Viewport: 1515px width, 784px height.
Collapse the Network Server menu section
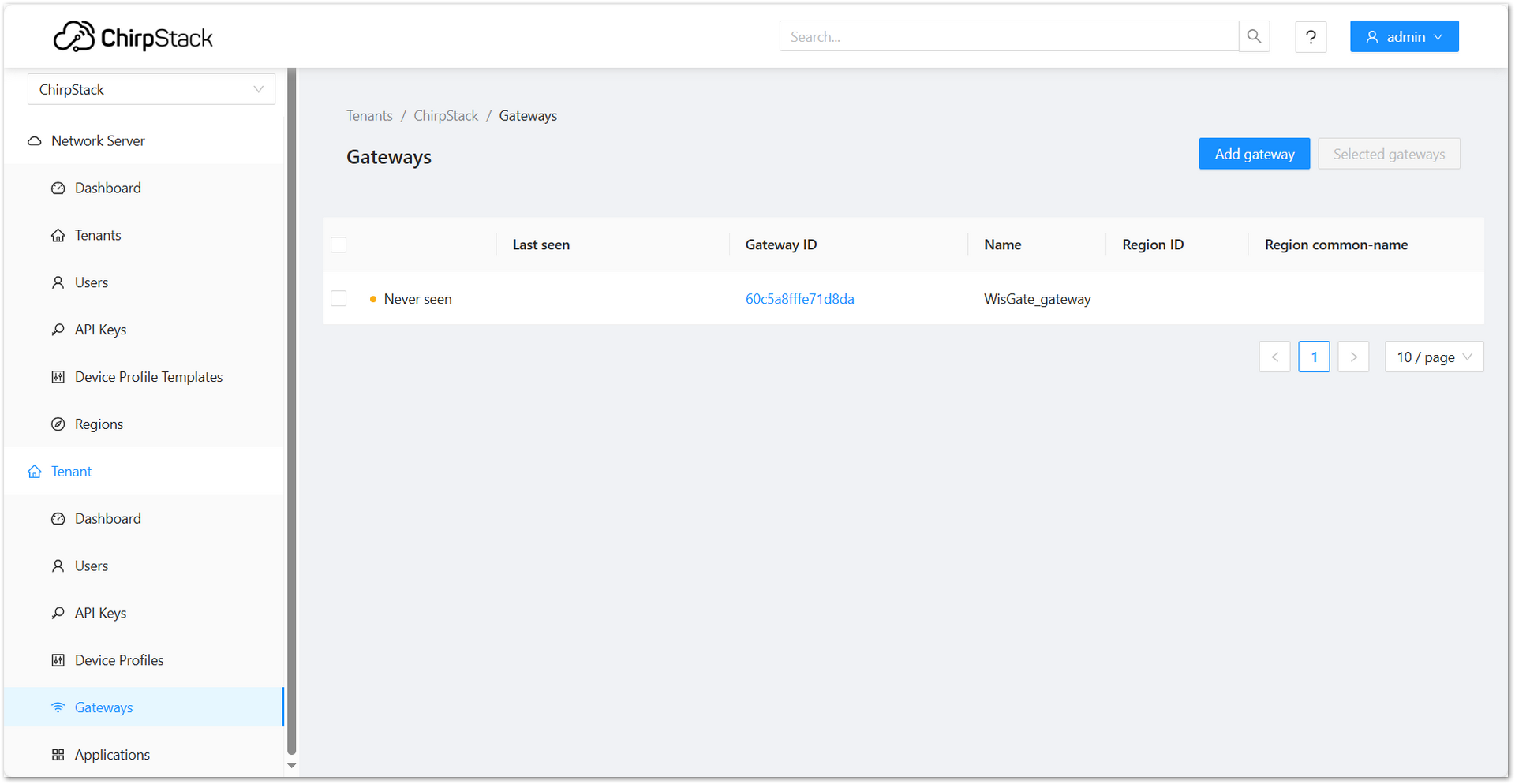(x=144, y=140)
